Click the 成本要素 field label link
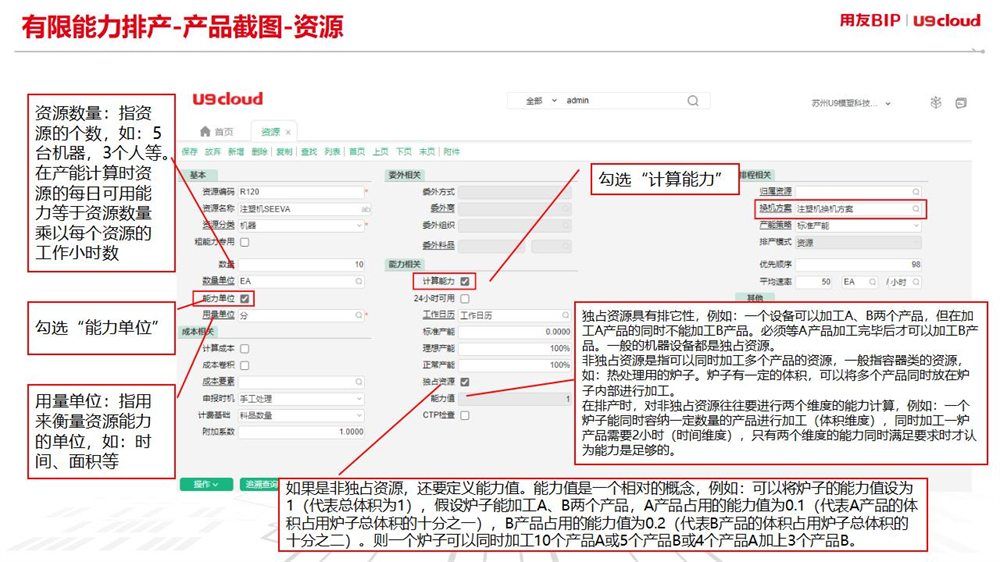The height and width of the screenshot is (562, 1000). pos(219,381)
